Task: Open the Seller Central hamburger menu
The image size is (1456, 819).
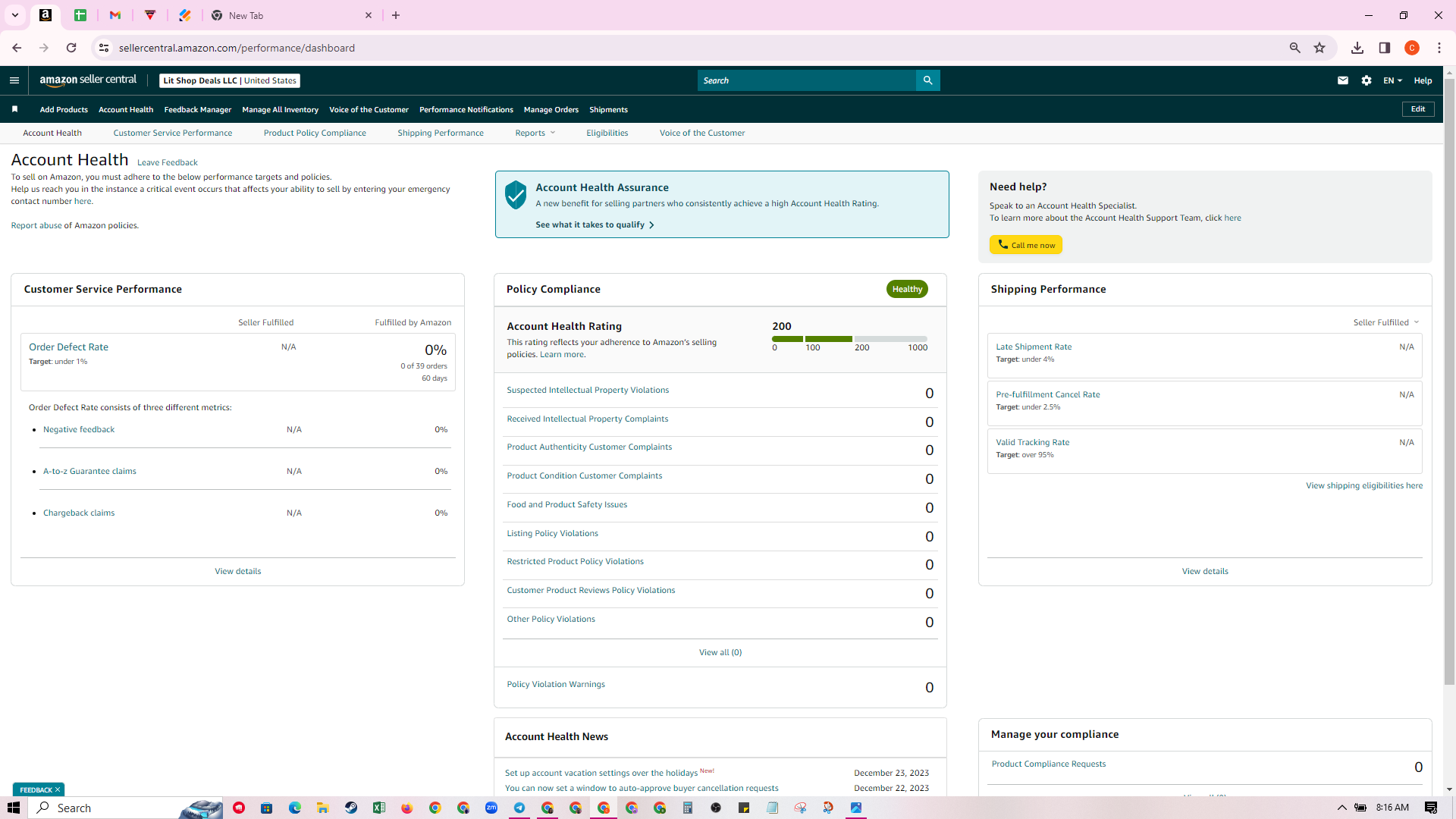Action: 14,80
